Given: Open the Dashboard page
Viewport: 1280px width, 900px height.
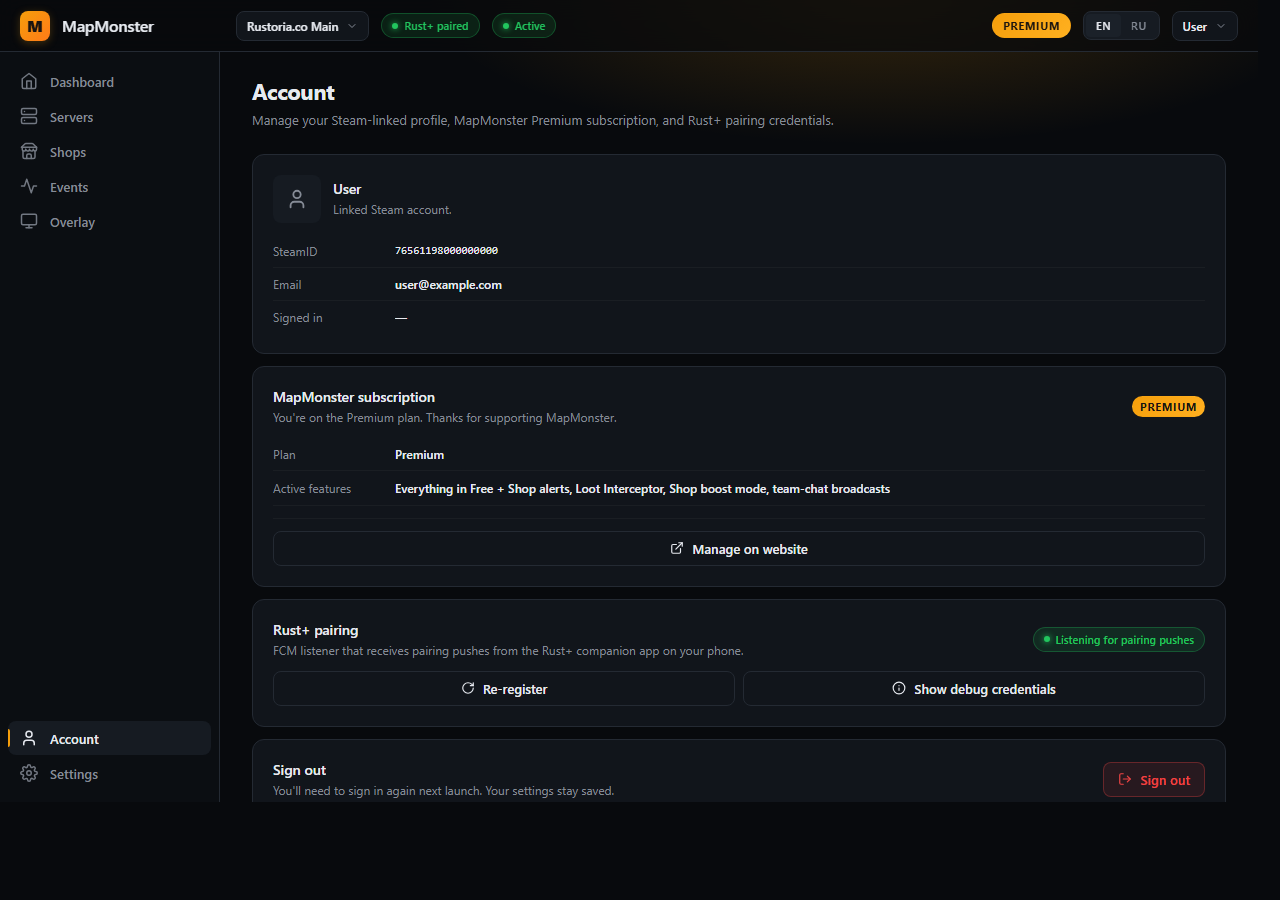Looking at the screenshot, I should point(110,82).
